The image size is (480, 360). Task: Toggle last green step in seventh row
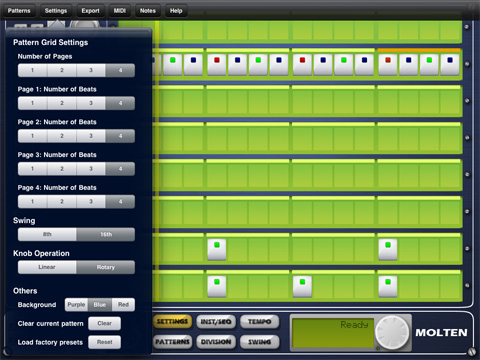pos(388,249)
